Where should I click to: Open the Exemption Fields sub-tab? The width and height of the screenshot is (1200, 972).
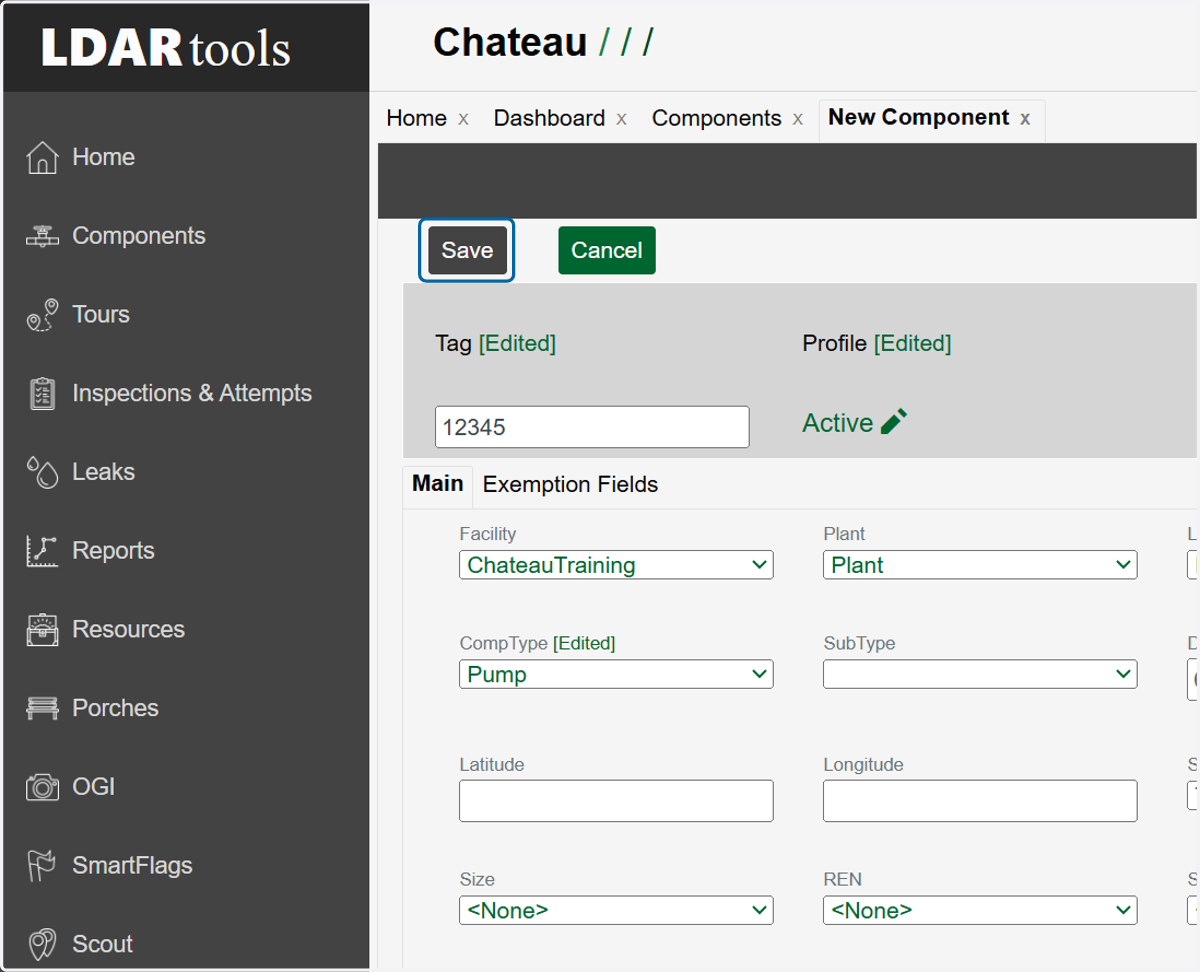point(570,485)
